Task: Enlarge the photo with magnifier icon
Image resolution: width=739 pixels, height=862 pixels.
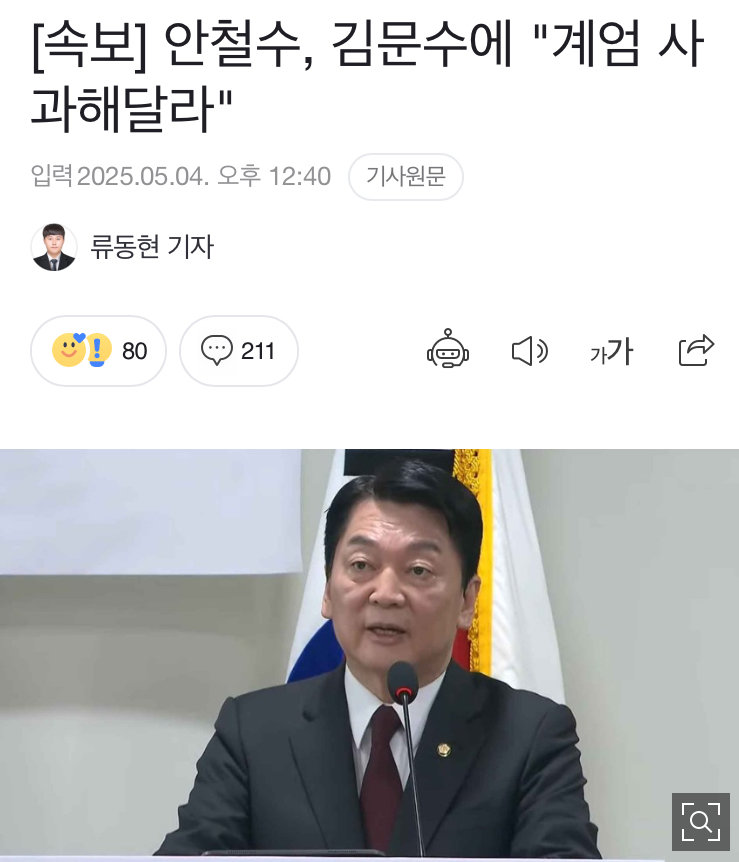Action: click(x=701, y=822)
